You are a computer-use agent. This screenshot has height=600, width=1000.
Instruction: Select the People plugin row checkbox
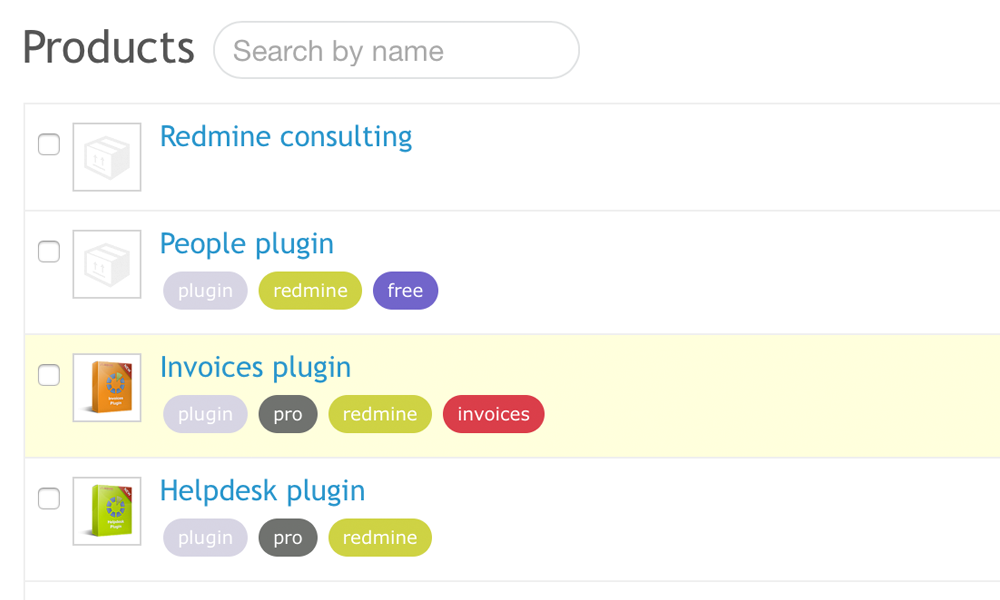[x=49, y=252]
